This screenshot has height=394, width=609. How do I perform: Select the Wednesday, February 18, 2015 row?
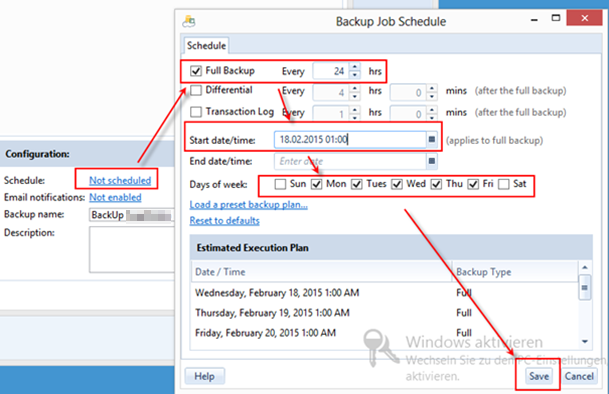(x=385, y=293)
